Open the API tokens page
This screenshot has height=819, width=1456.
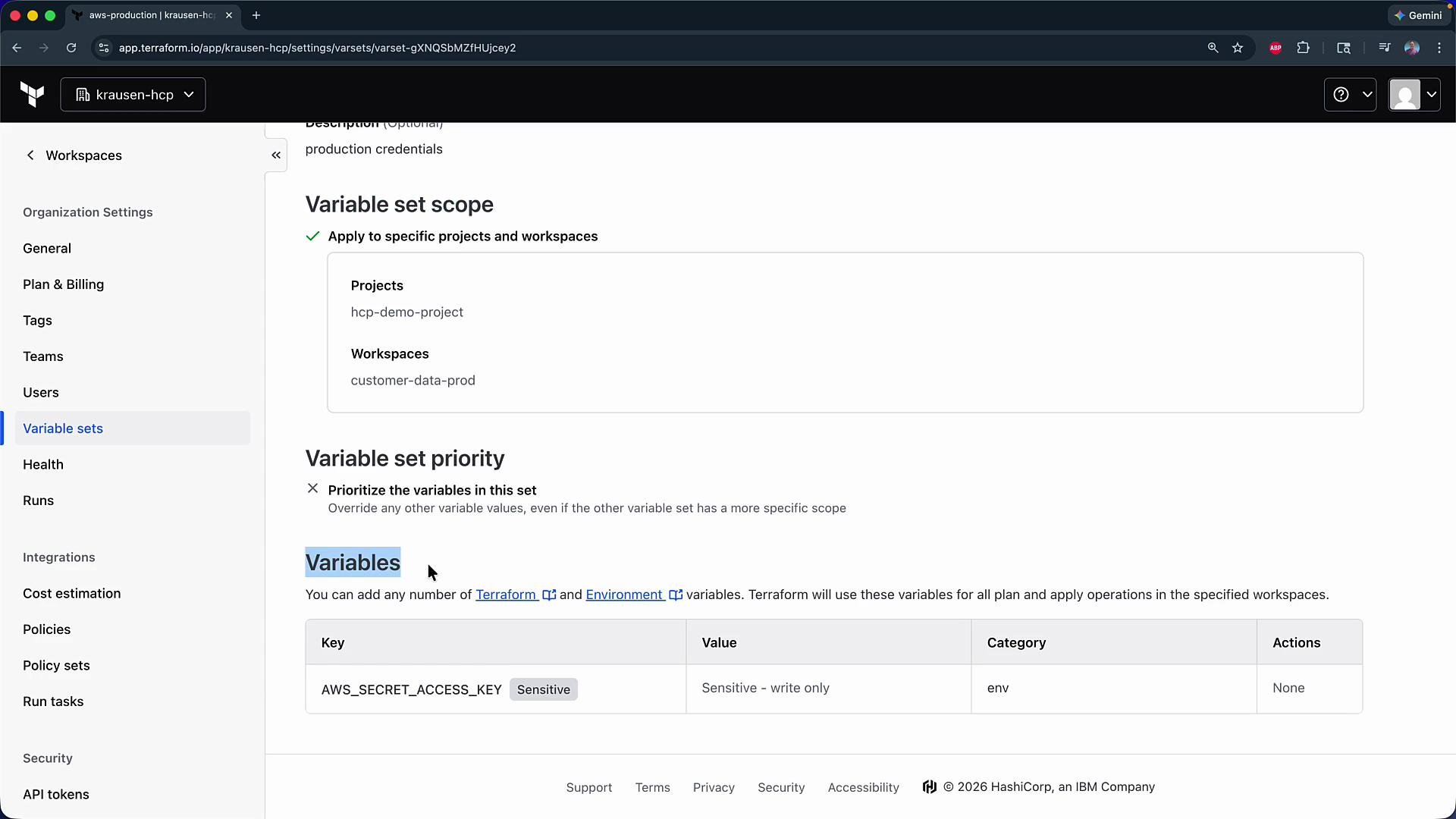tap(55, 795)
